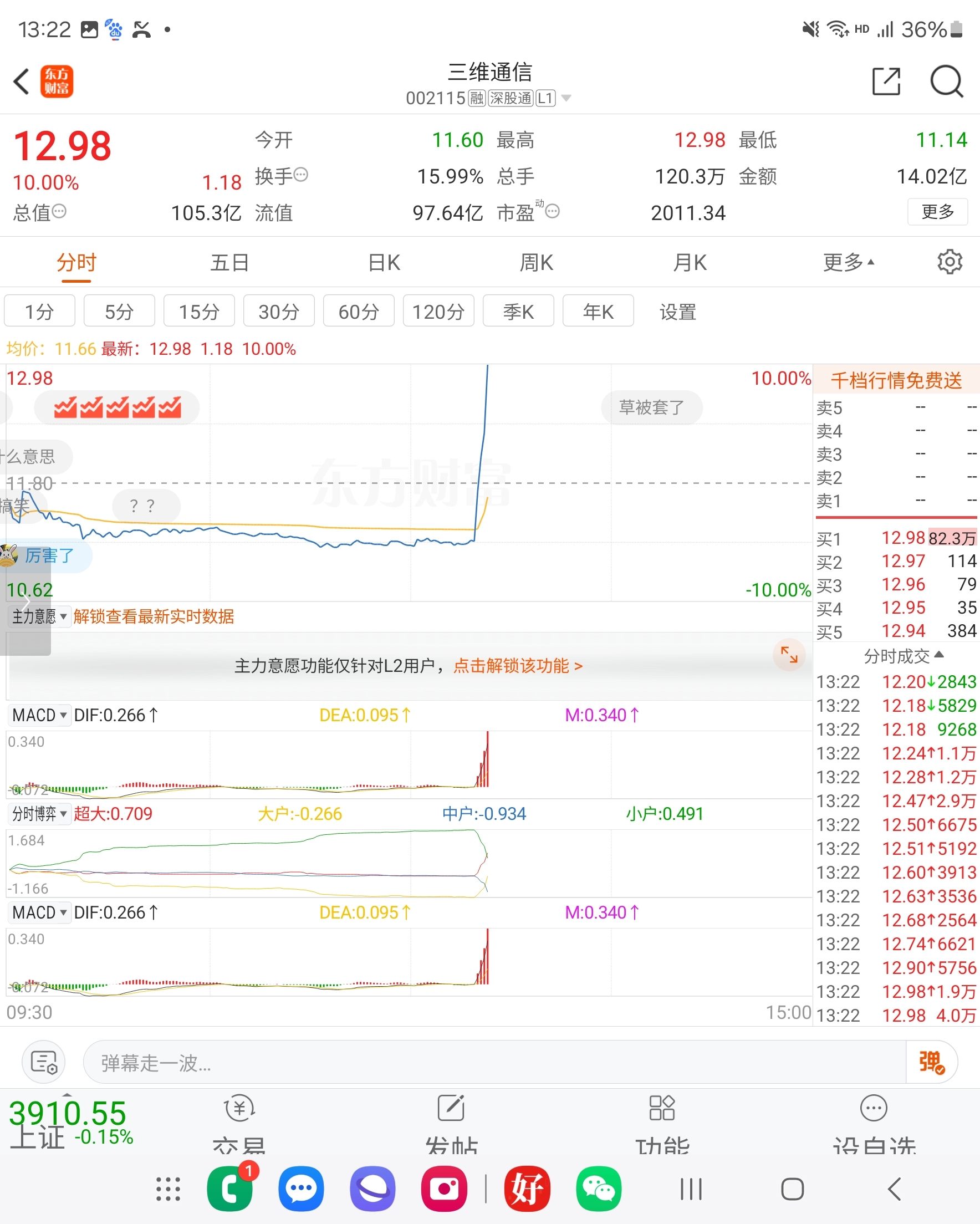Tap the back arrow at top left
Viewport: 980px width, 1224px height.
tap(22, 81)
